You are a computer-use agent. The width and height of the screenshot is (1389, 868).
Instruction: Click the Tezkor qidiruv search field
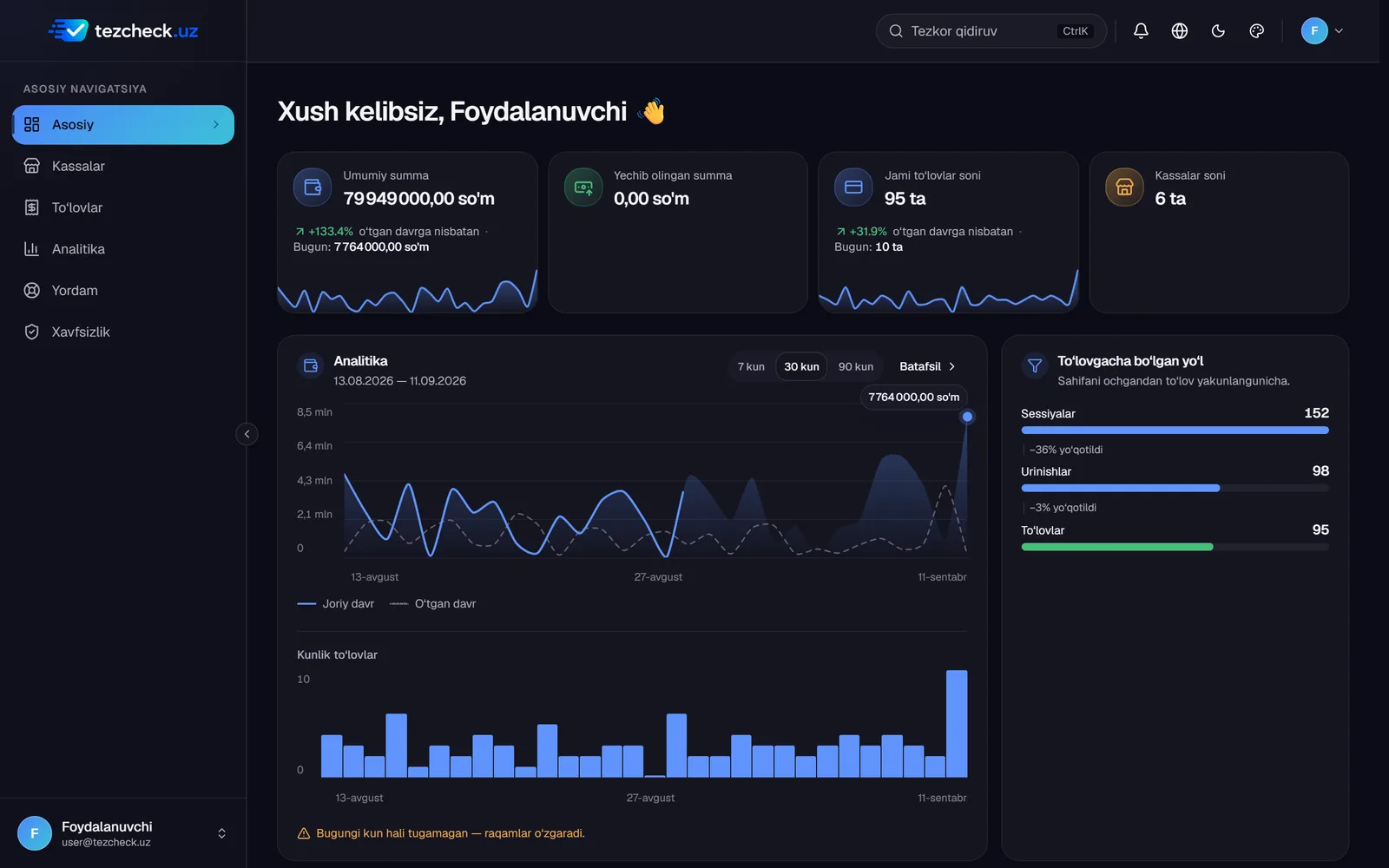click(991, 30)
